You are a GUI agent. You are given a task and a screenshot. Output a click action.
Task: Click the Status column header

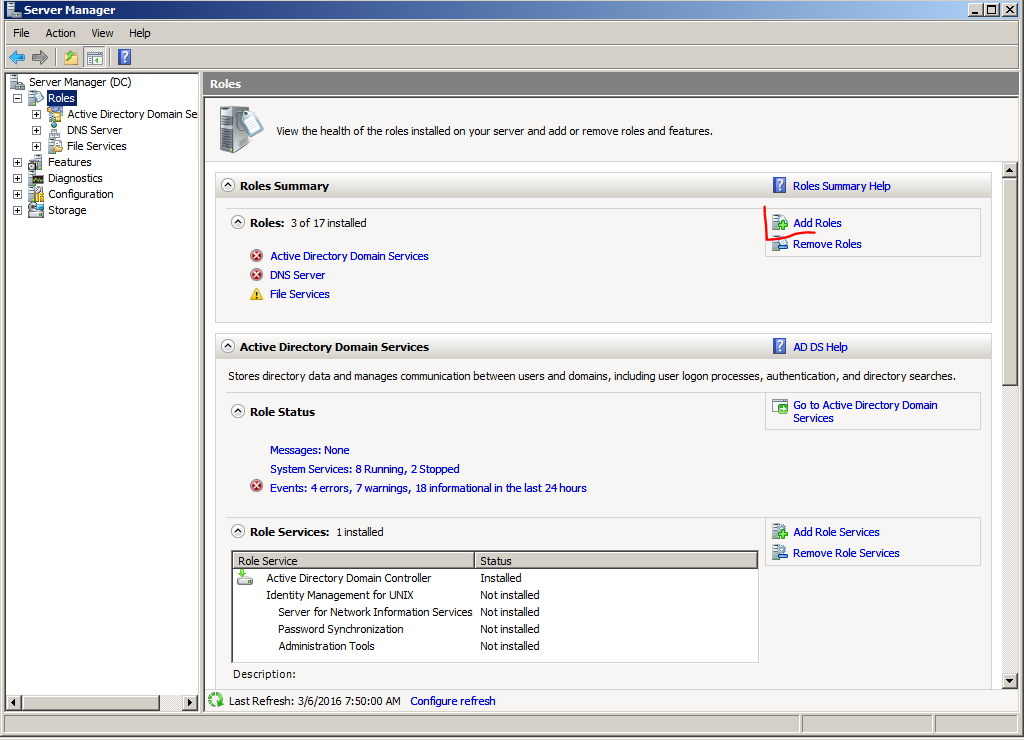pos(616,560)
